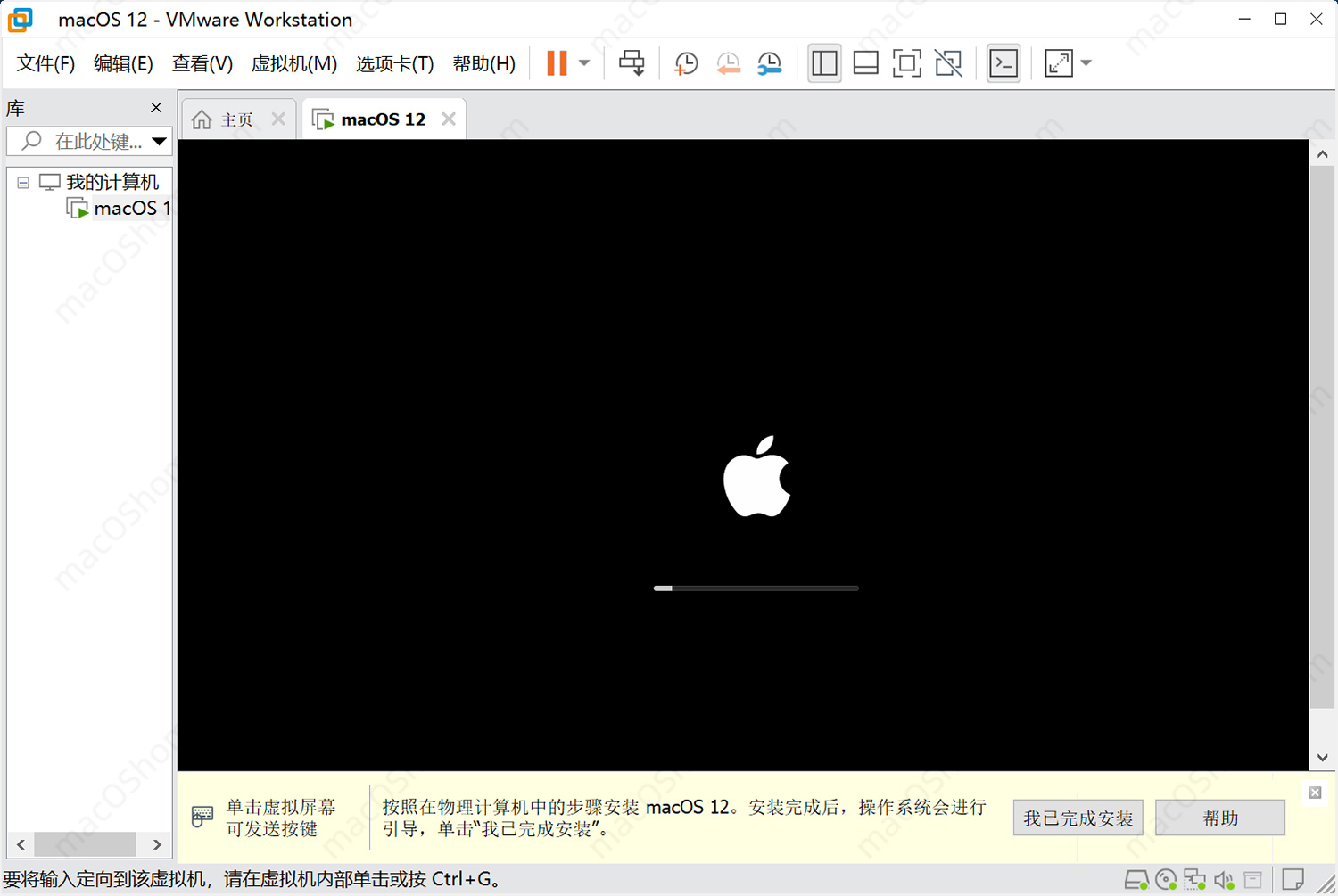1338x896 pixels.
Task: Select macOS 12 VM in library tree
Action: pos(132,209)
